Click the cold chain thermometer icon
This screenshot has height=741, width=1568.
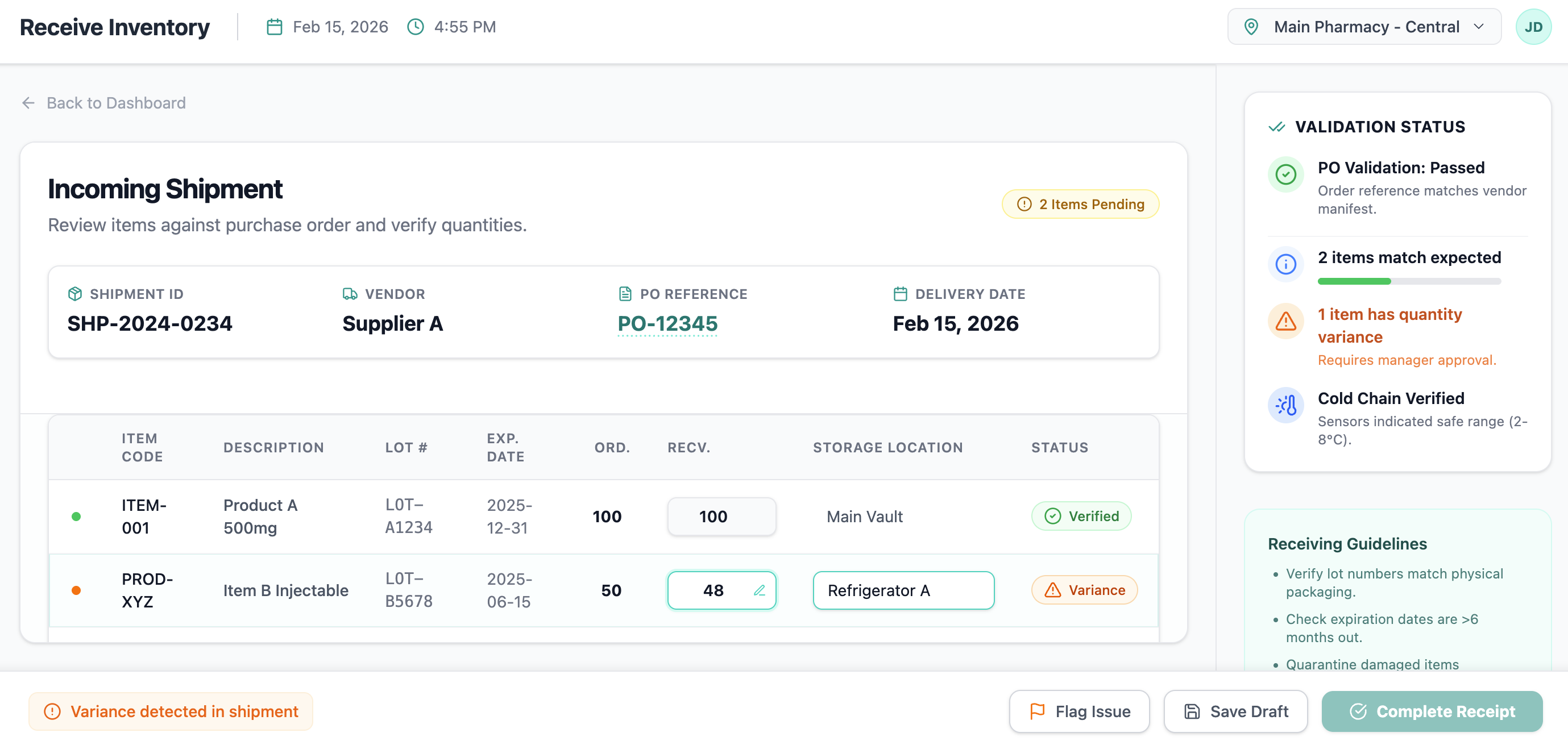[1285, 405]
